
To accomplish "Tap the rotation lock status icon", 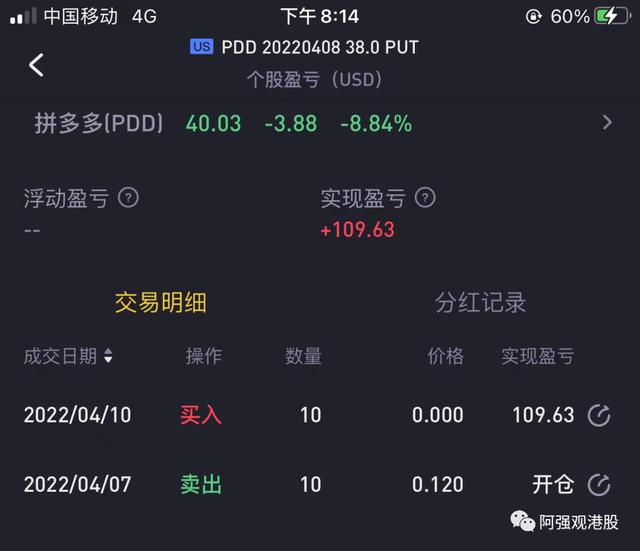I will tap(533, 17).
